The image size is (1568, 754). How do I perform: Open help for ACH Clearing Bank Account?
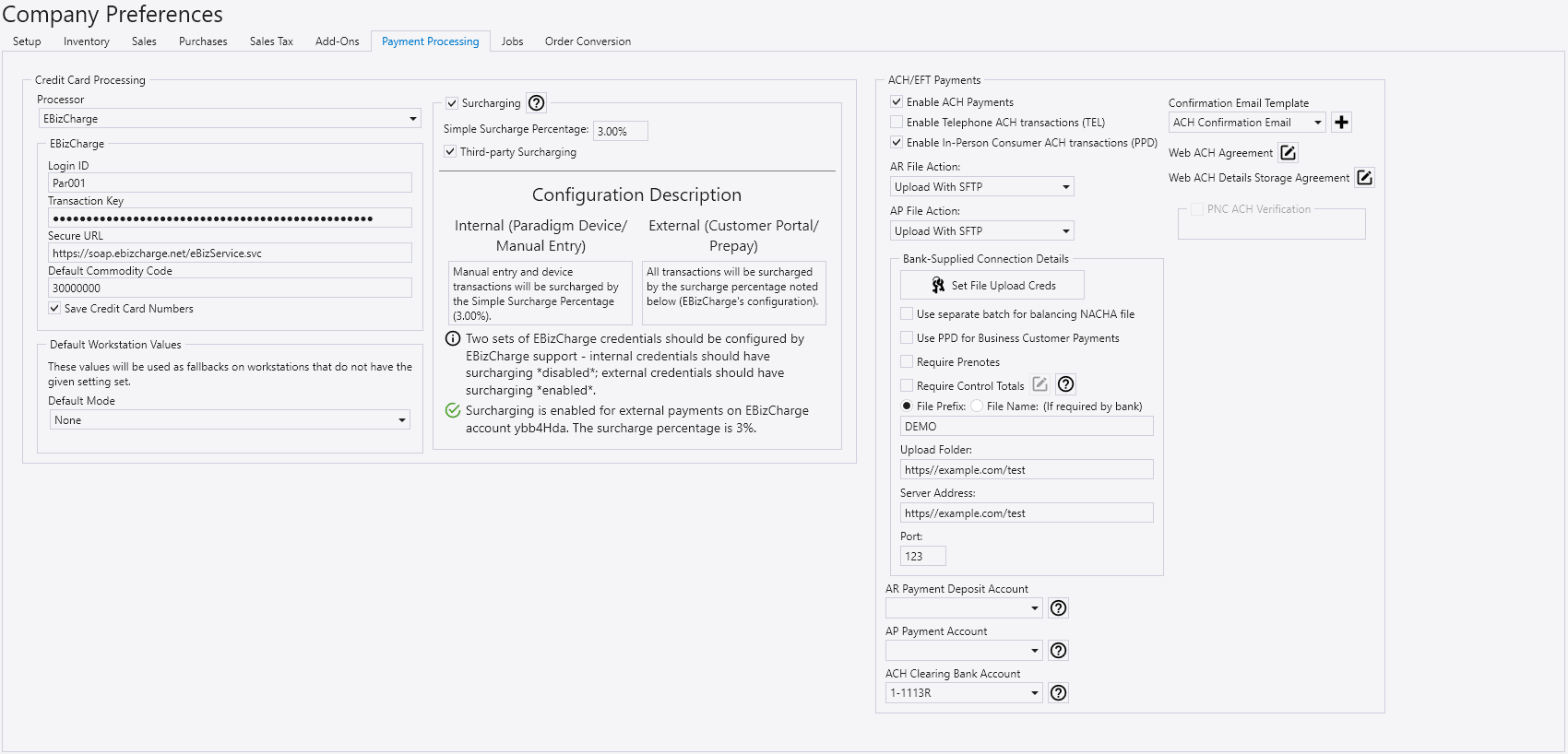click(x=1059, y=693)
